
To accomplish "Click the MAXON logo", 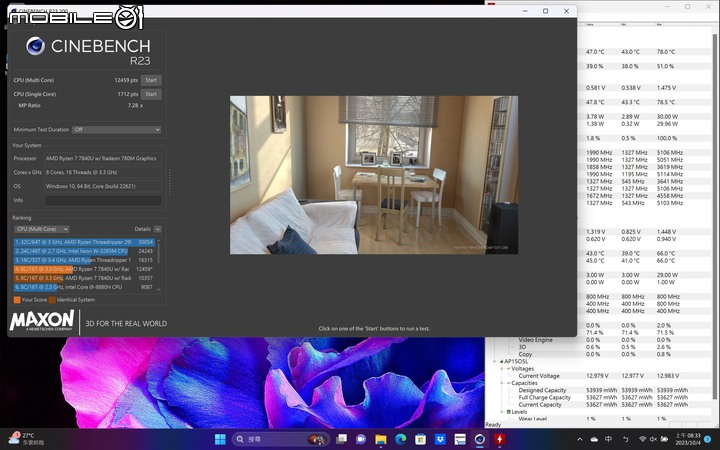I will (42, 320).
